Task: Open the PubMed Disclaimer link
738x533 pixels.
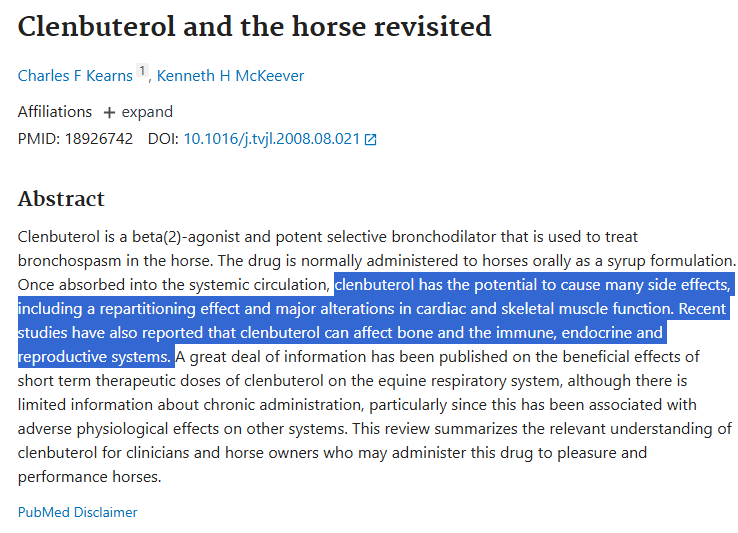Action: point(78,512)
